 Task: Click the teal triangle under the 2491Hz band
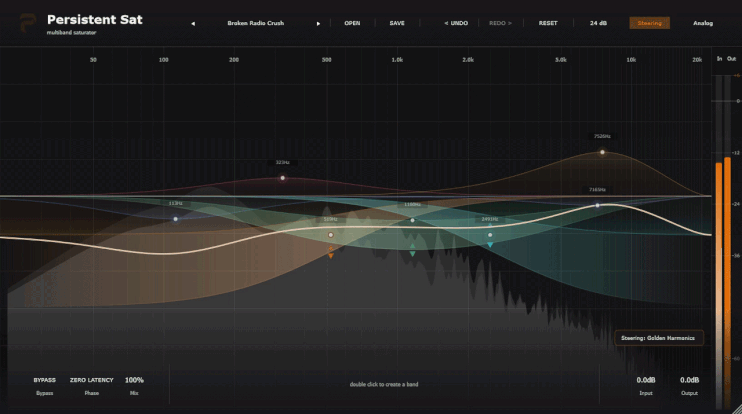coord(490,245)
